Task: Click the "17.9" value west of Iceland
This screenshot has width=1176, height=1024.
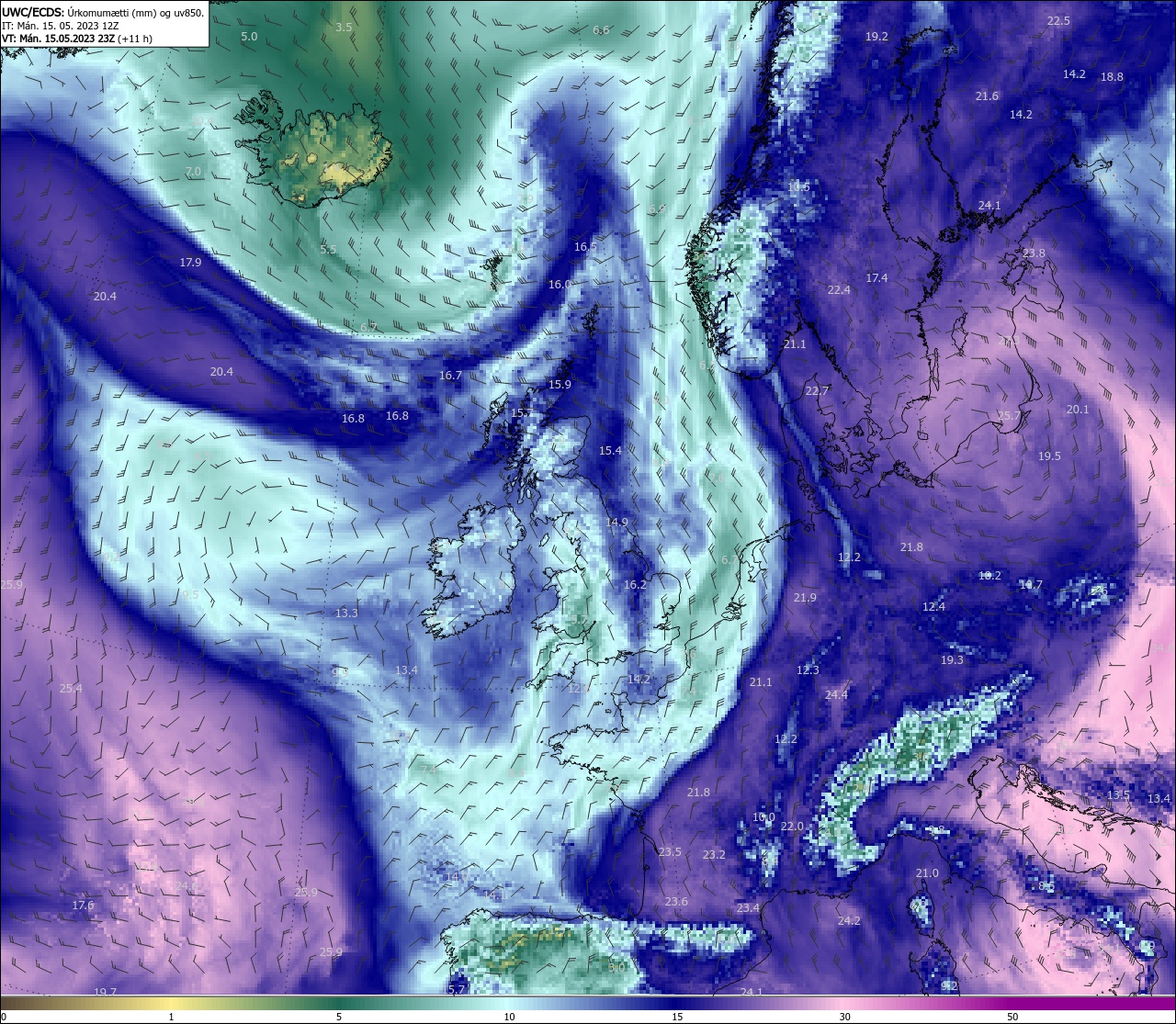Action: point(190,263)
